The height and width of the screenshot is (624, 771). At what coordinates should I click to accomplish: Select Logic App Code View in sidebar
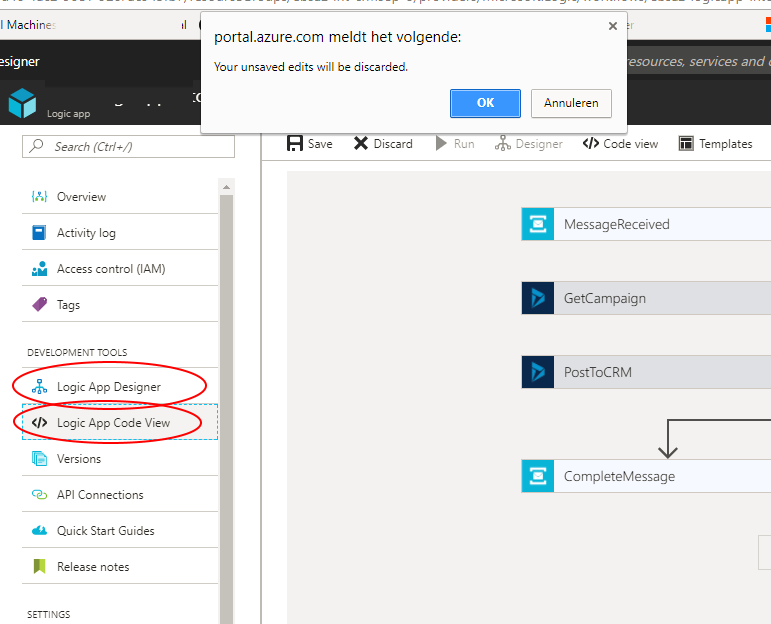click(x=113, y=423)
